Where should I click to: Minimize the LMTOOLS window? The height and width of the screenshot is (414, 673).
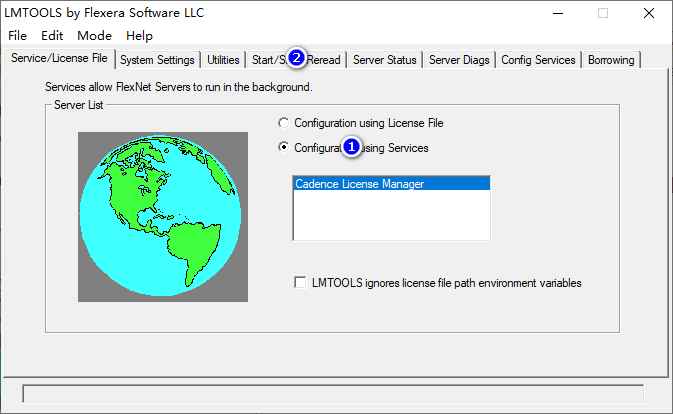(x=558, y=13)
